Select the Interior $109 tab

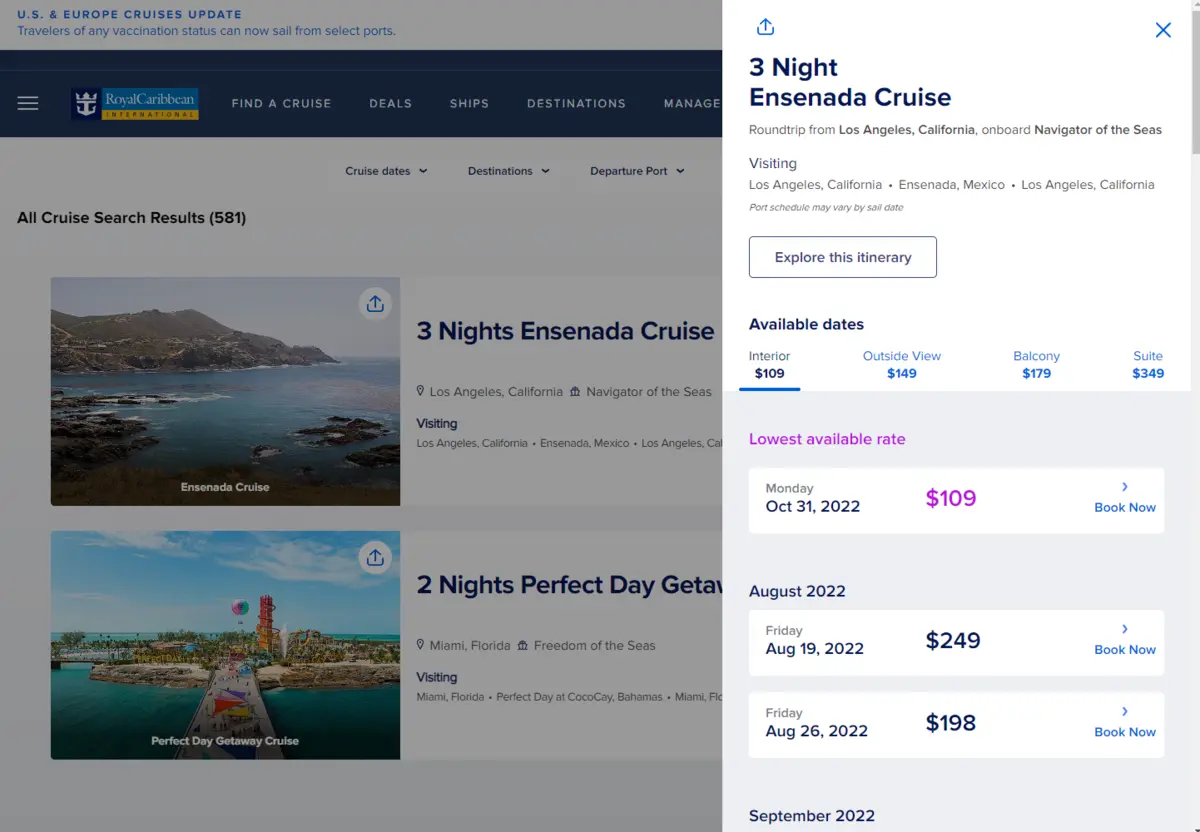pos(769,365)
